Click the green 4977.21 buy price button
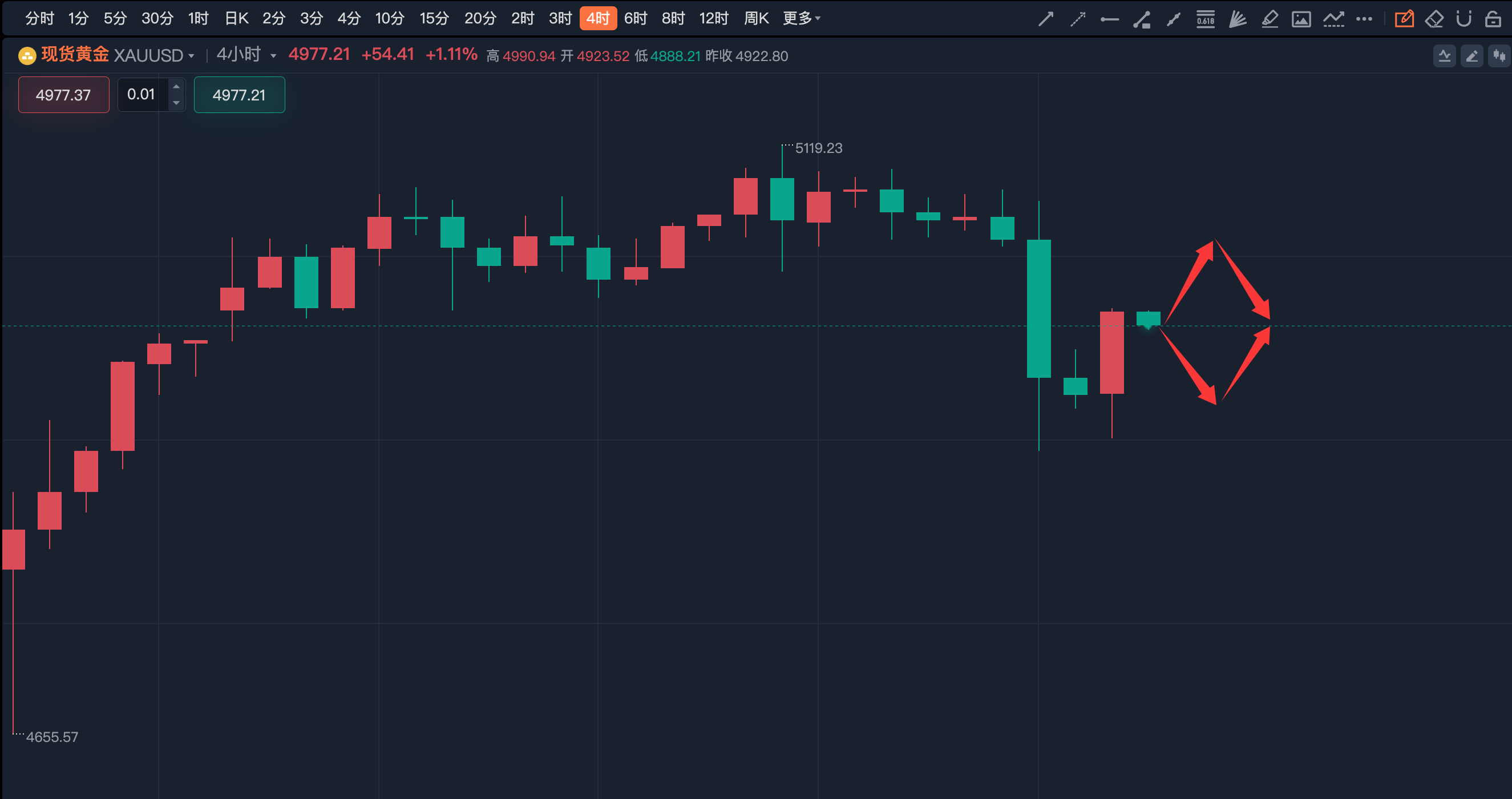This screenshot has height=799, width=1512. (239, 95)
